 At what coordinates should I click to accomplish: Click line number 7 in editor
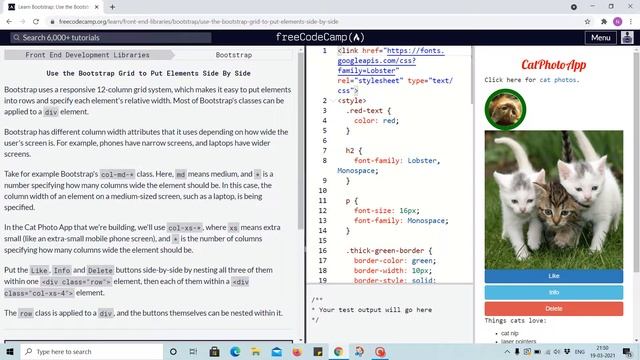coord(324,151)
